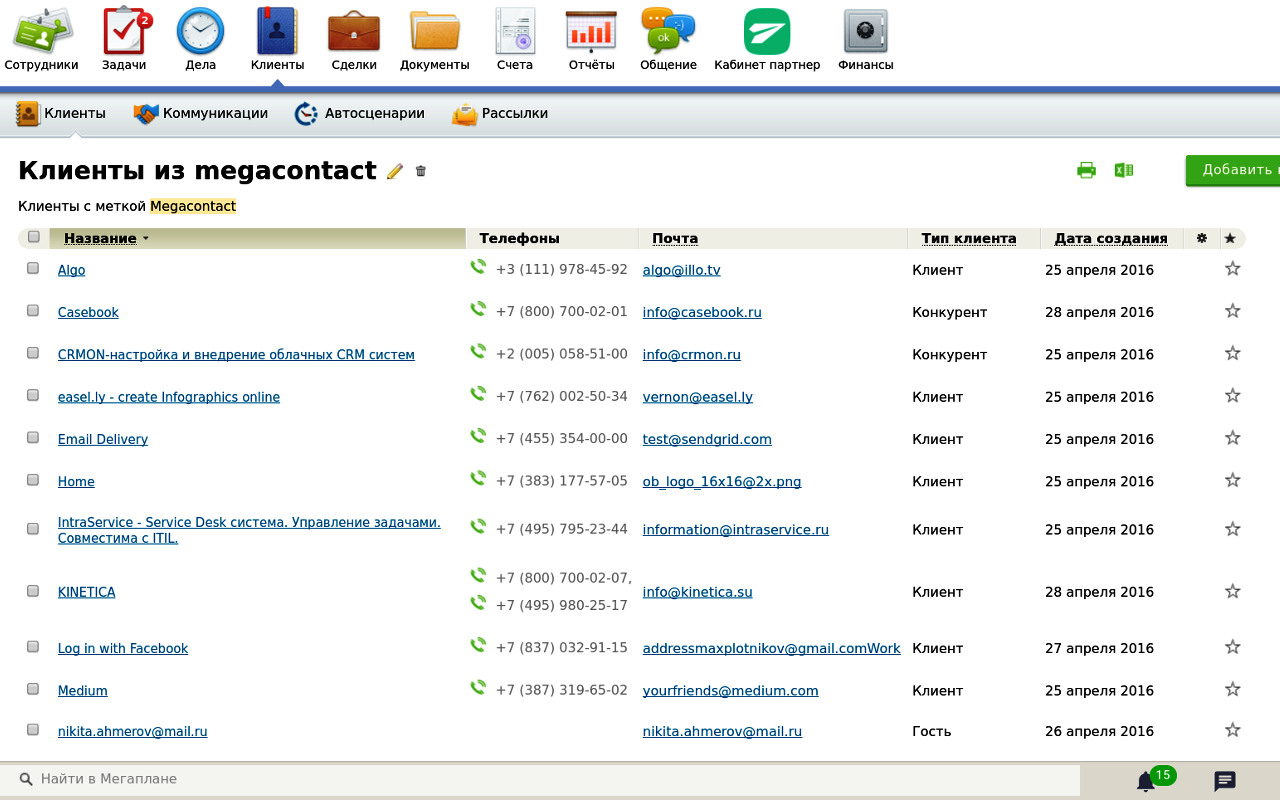The width and height of the screenshot is (1280, 800).
Task: Click the Телефоны column header
Action: pos(519,238)
